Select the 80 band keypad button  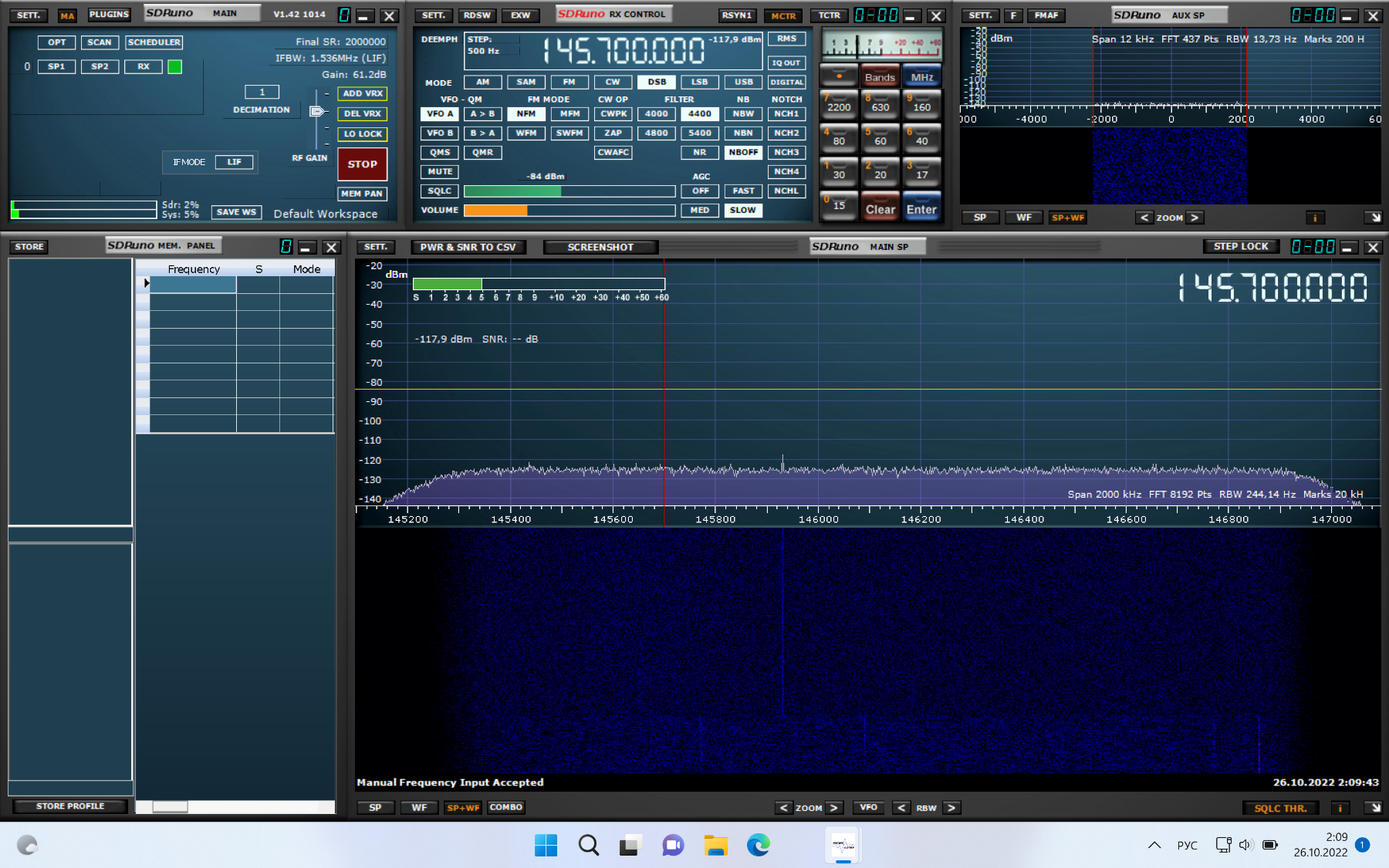click(x=839, y=138)
